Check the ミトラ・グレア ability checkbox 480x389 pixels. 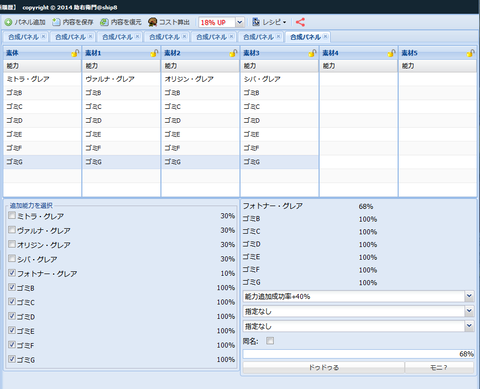[x=12, y=215]
